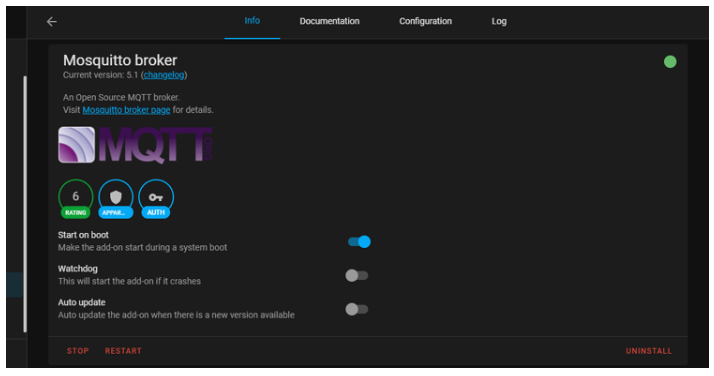Switch to the Documentation tab
The image size is (714, 376).
tap(329, 21)
